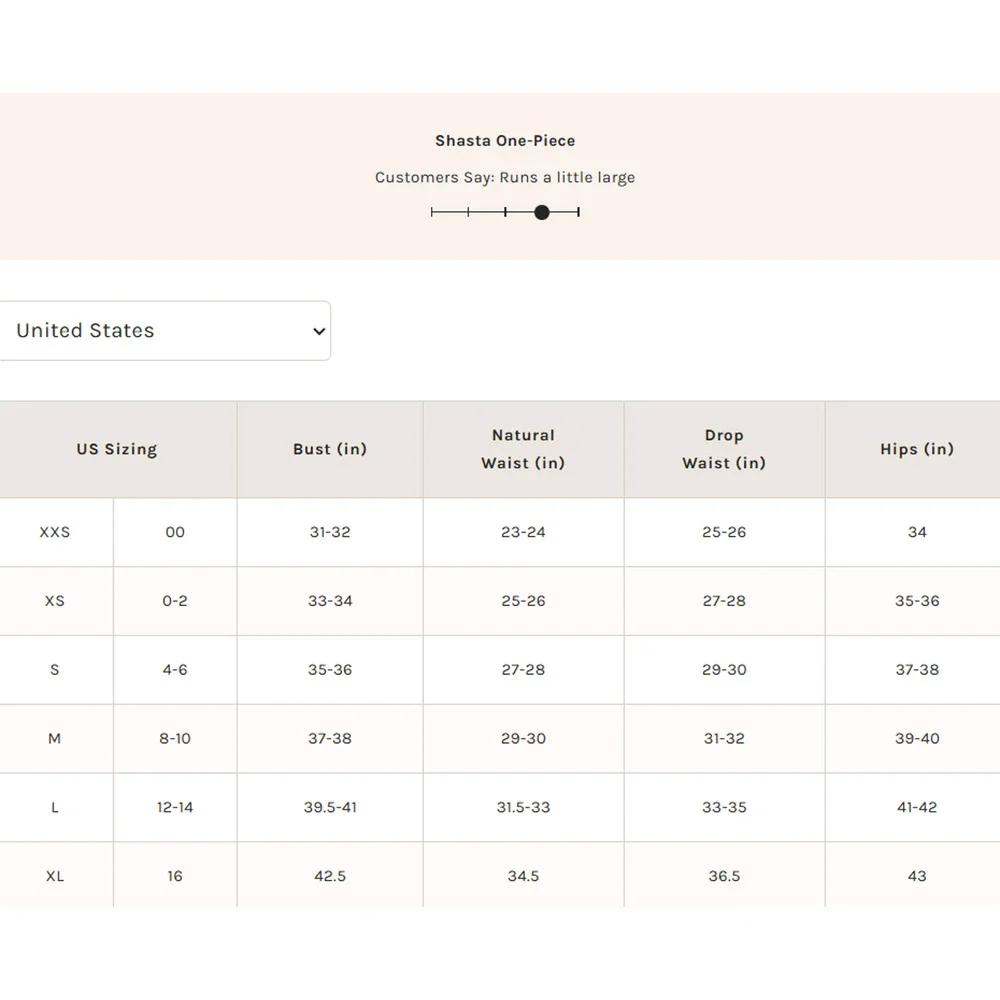Click the L bust value "39.5-41"
Screen dimensions: 1000x1000
pyautogui.click(x=330, y=807)
